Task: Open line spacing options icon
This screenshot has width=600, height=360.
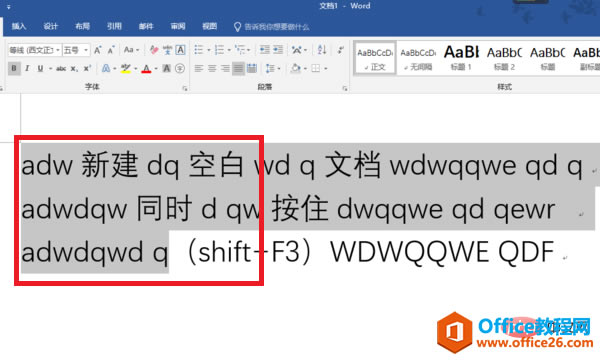Action: coord(270,68)
